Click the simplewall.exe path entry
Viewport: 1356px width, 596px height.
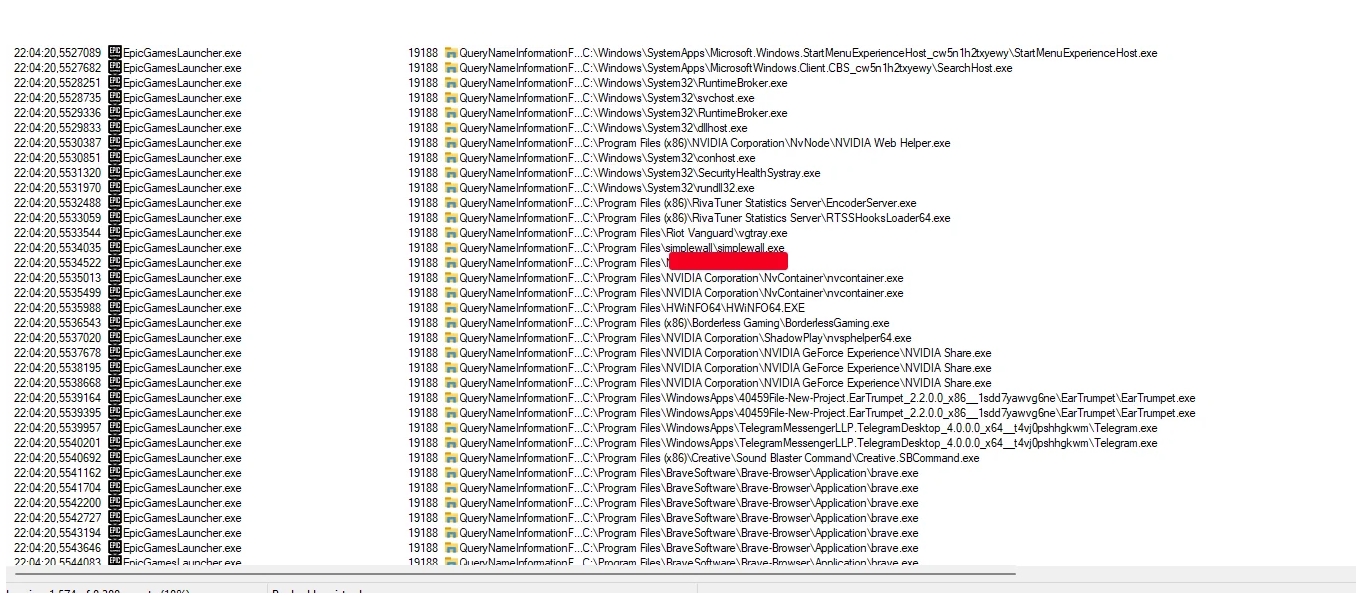point(684,248)
